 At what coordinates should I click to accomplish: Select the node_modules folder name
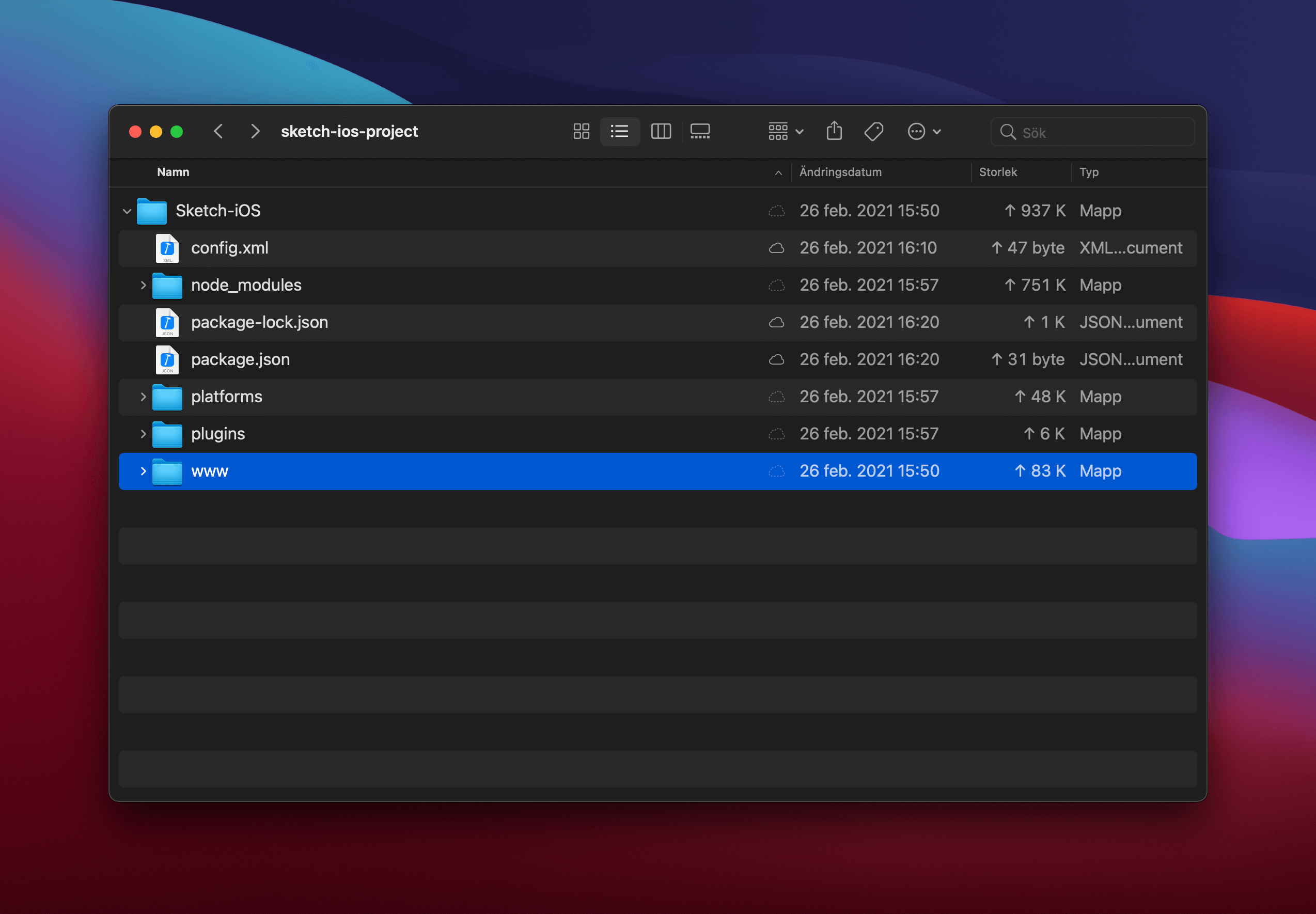(x=246, y=285)
